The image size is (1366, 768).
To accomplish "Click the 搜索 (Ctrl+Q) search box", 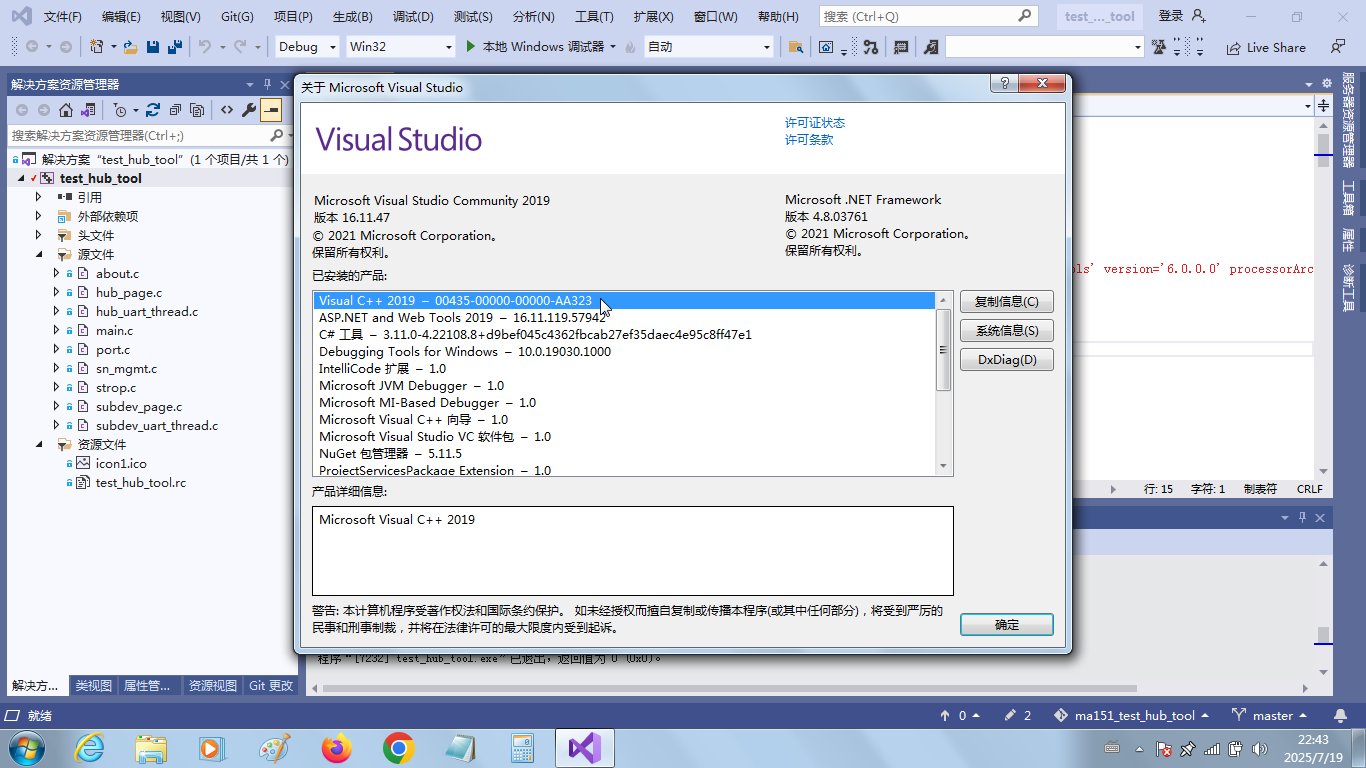I will 928,17.
